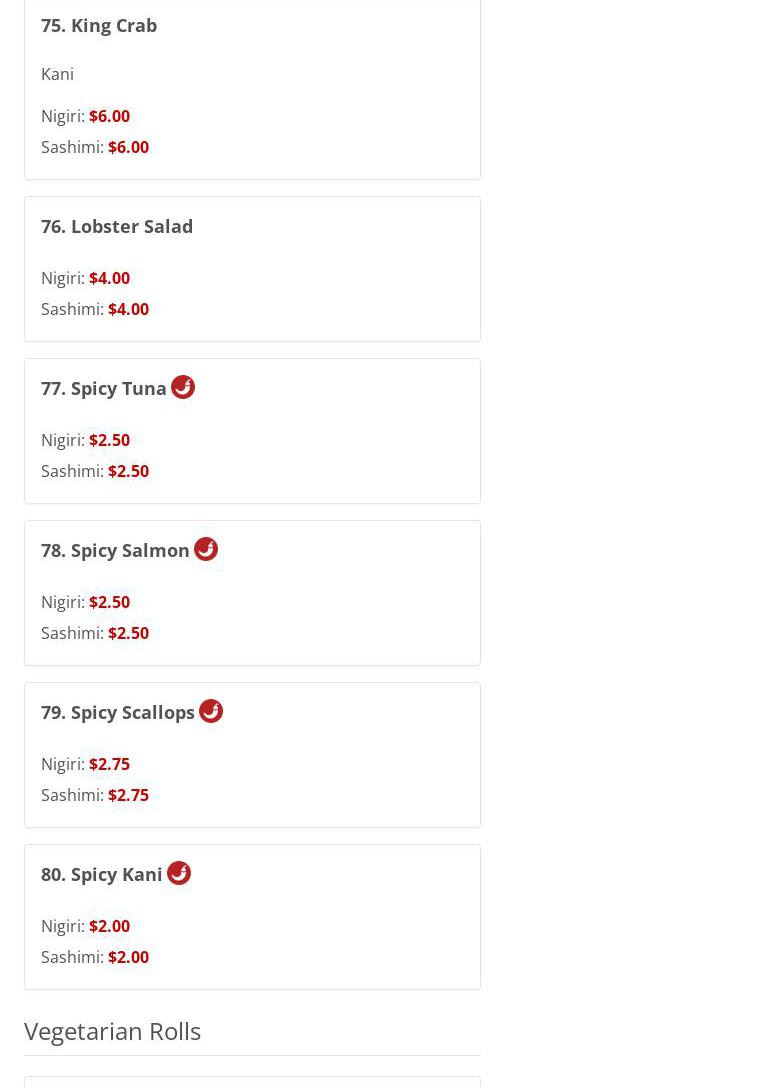Click the spicy pepper icon beside Spicy Salmon

pyautogui.click(x=206, y=549)
